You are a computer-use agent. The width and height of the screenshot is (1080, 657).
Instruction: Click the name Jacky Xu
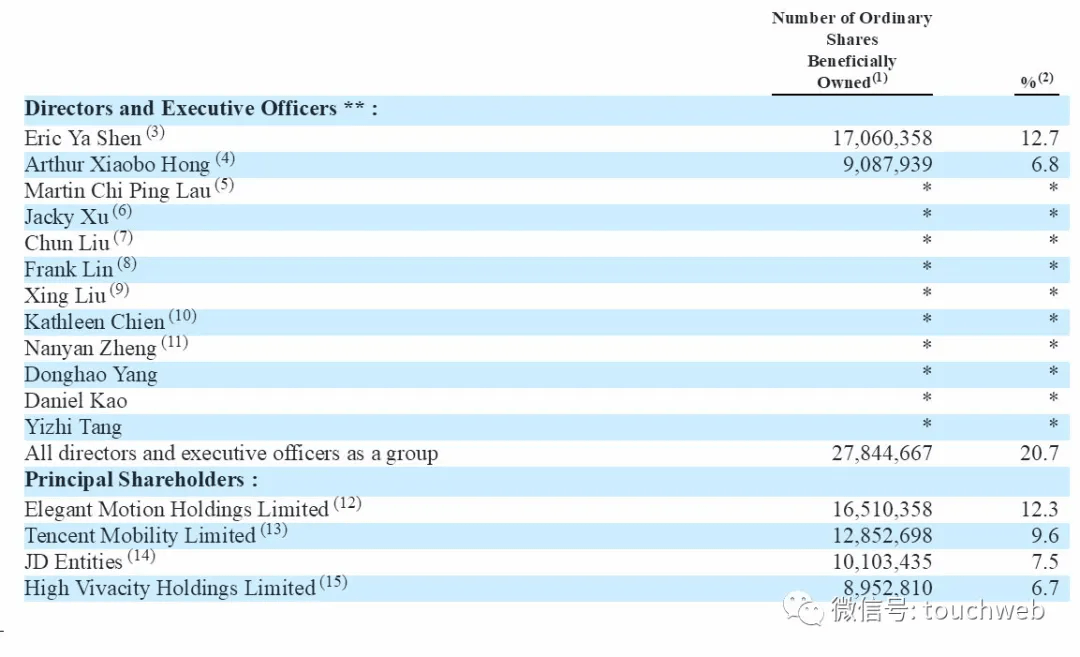click(66, 217)
